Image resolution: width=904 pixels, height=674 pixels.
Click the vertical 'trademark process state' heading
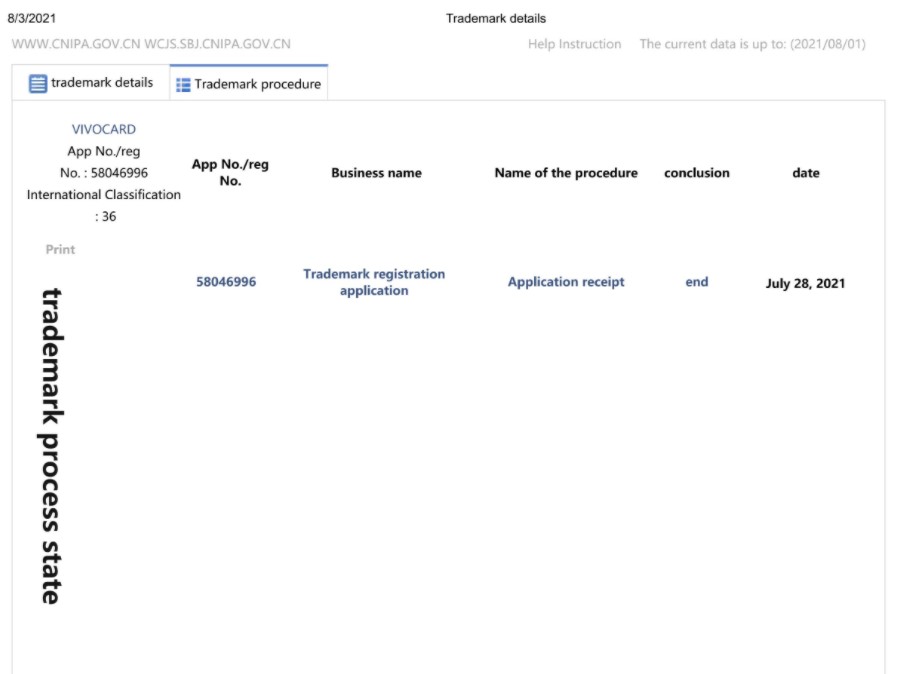click(51, 446)
